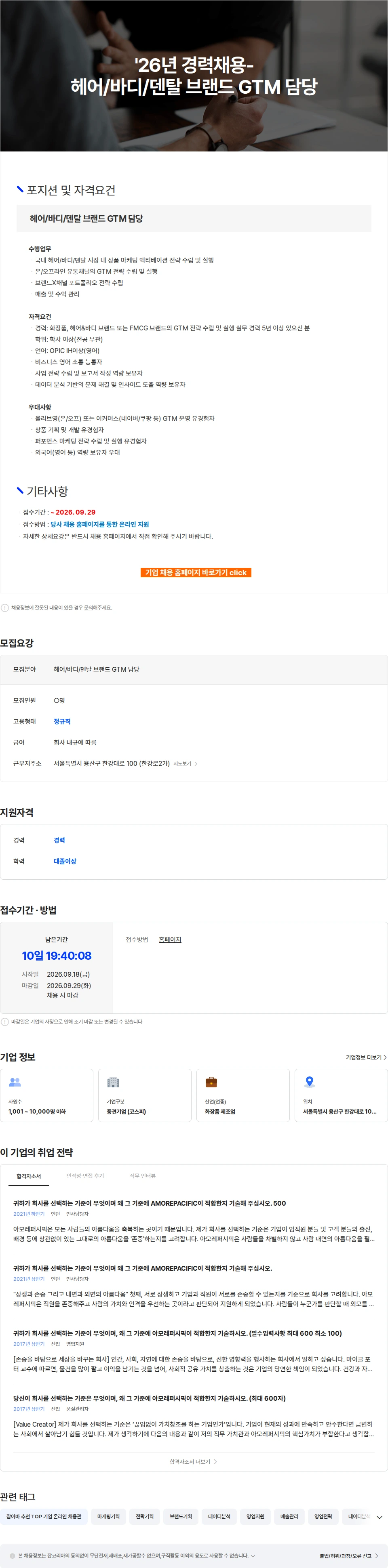The width and height of the screenshot is (388, 1568).
Task: Click the start date 2026.09.18(금)
Action: 68,974
